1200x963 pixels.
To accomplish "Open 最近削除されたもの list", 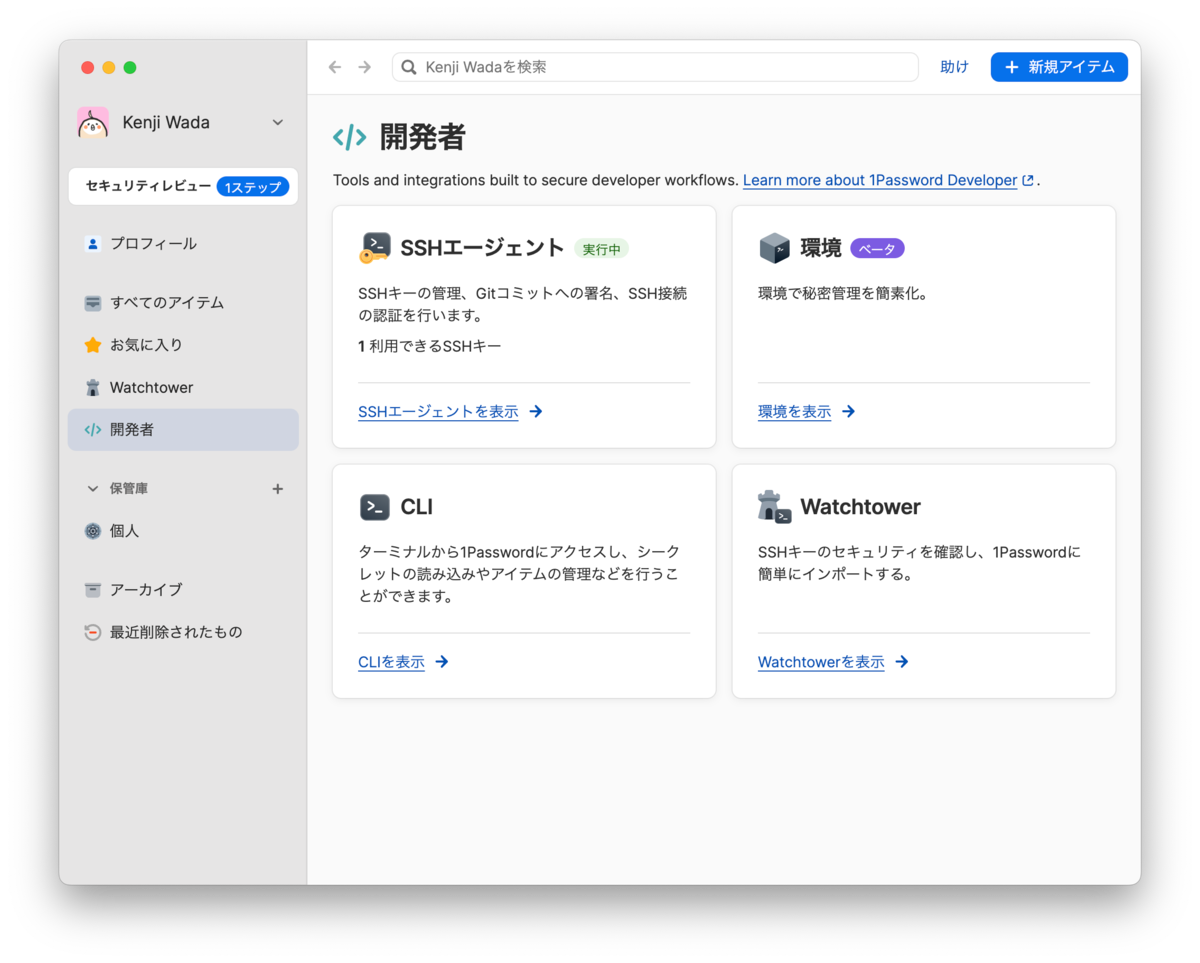I will [x=183, y=632].
